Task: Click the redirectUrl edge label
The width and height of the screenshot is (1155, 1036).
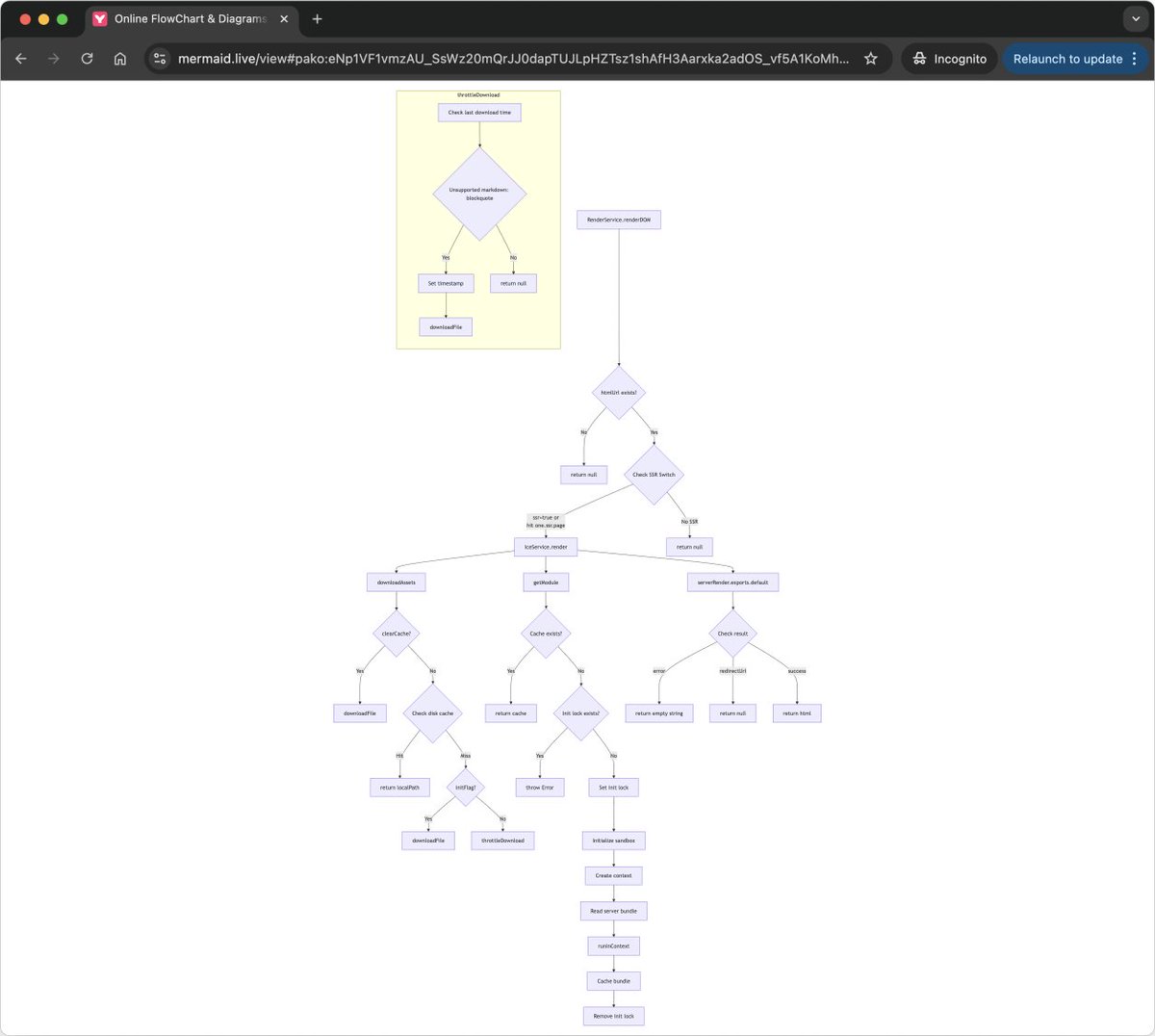Action: [x=733, y=671]
